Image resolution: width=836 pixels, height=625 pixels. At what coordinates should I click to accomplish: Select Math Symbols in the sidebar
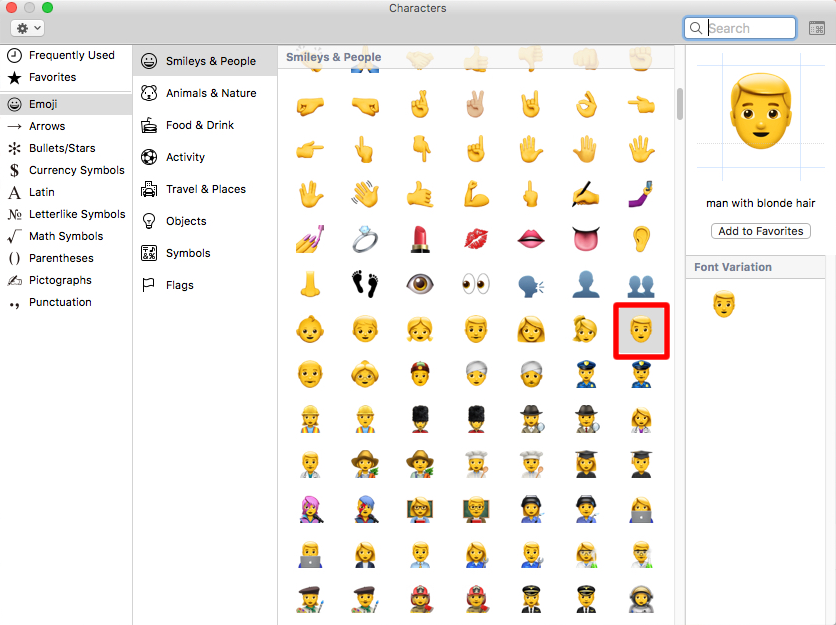pyautogui.click(x=66, y=236)
